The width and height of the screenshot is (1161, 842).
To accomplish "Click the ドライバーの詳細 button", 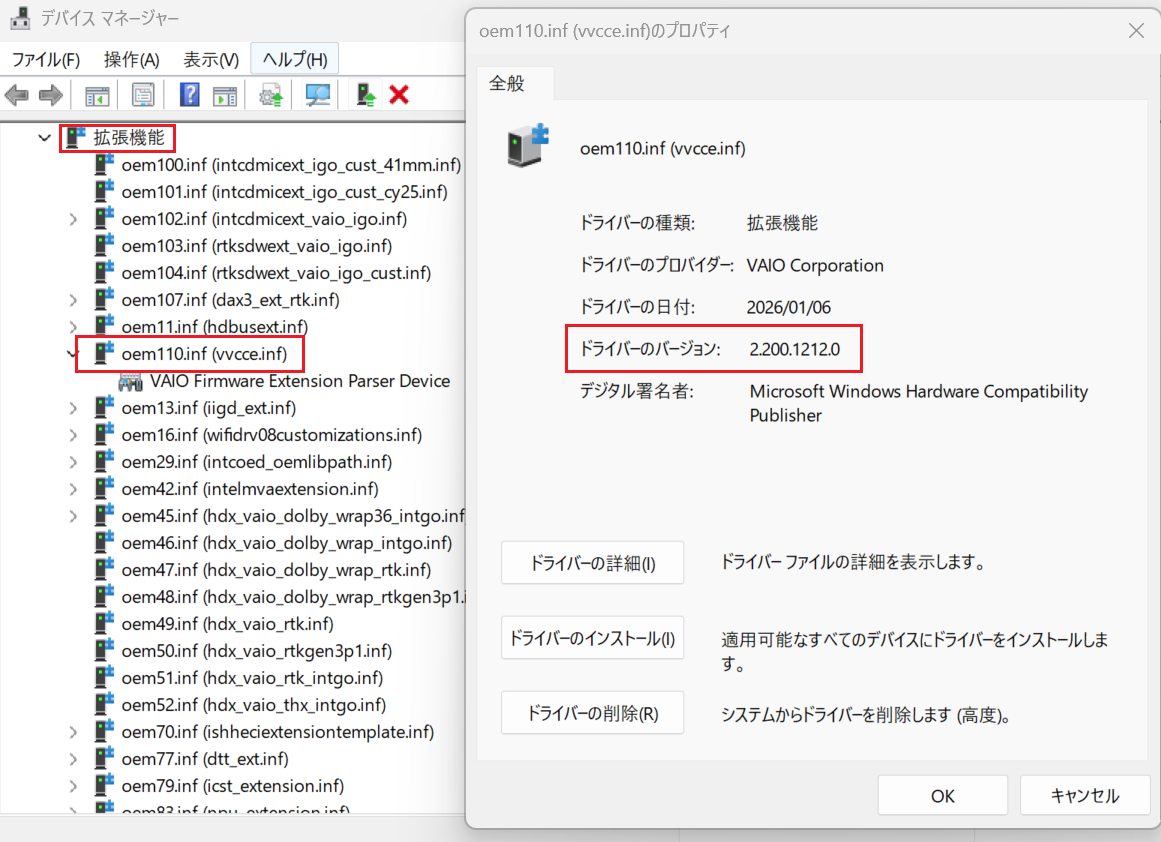I will 592,563.
